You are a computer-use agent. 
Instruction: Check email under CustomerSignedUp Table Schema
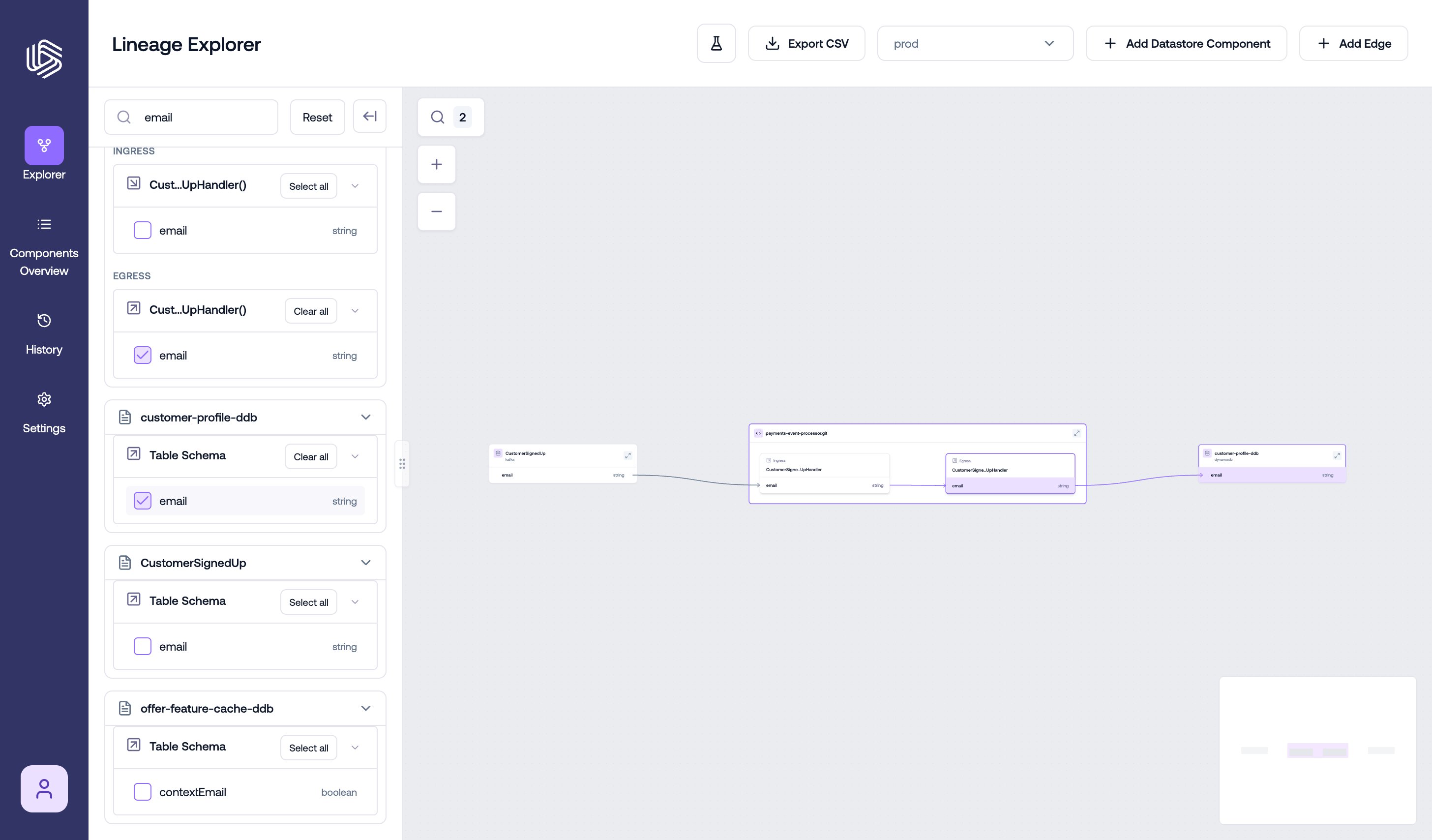click(143, 646)
